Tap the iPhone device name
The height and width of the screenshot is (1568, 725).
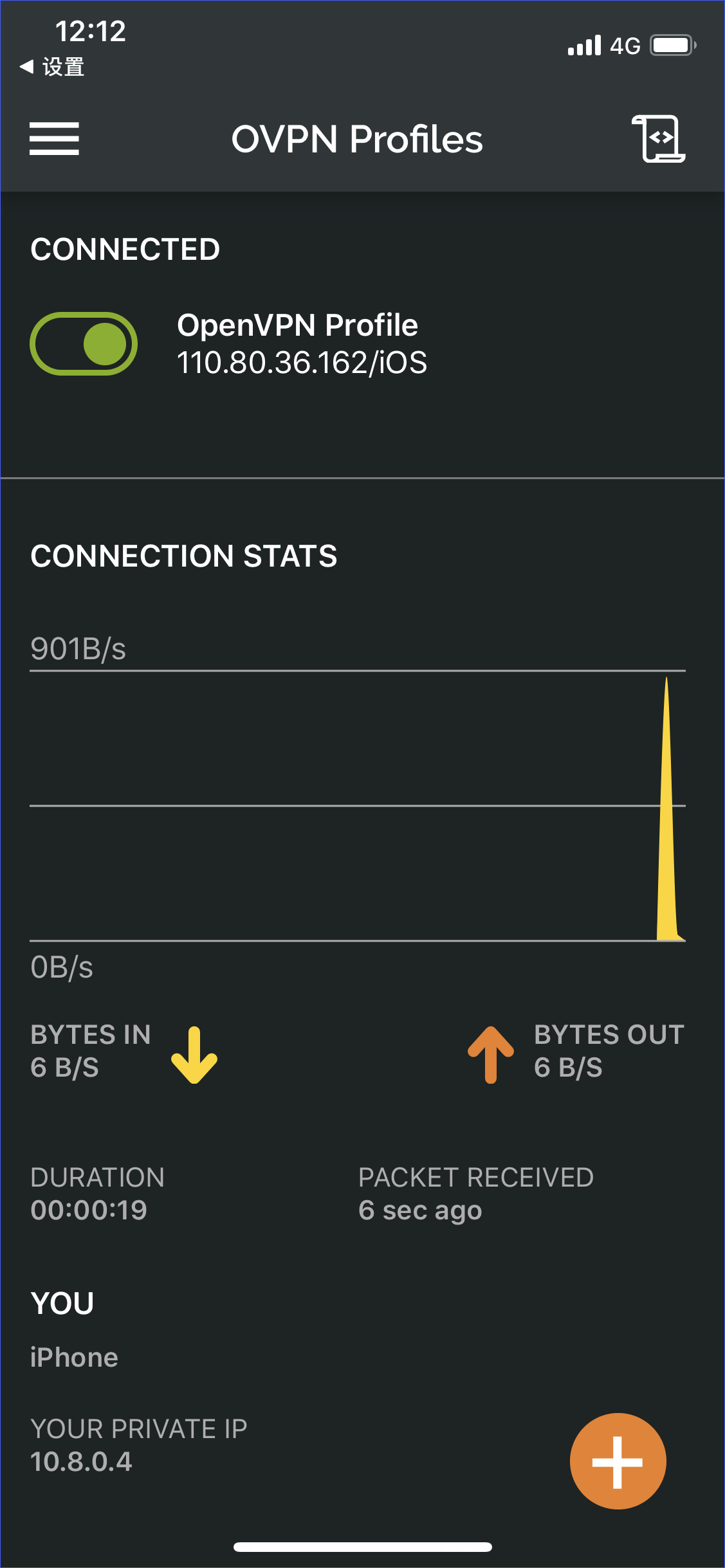pyautogui.click(x=74, y=1358)
